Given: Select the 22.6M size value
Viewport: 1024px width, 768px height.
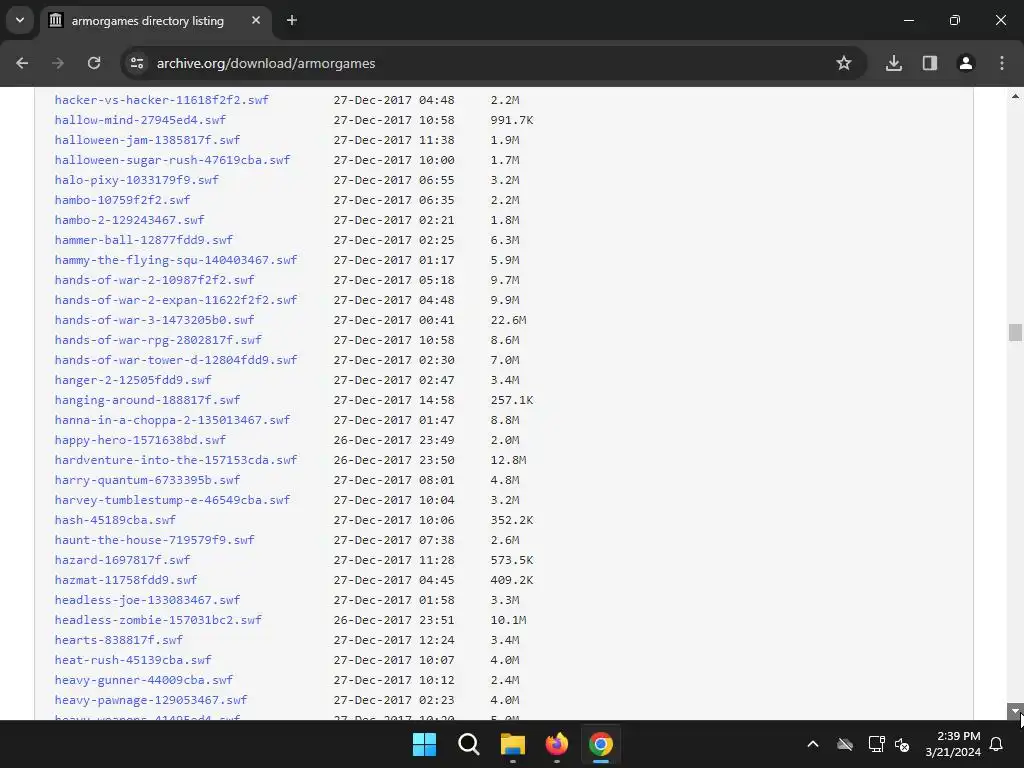Looking at the screenshot, I should (x=508, y=320).
